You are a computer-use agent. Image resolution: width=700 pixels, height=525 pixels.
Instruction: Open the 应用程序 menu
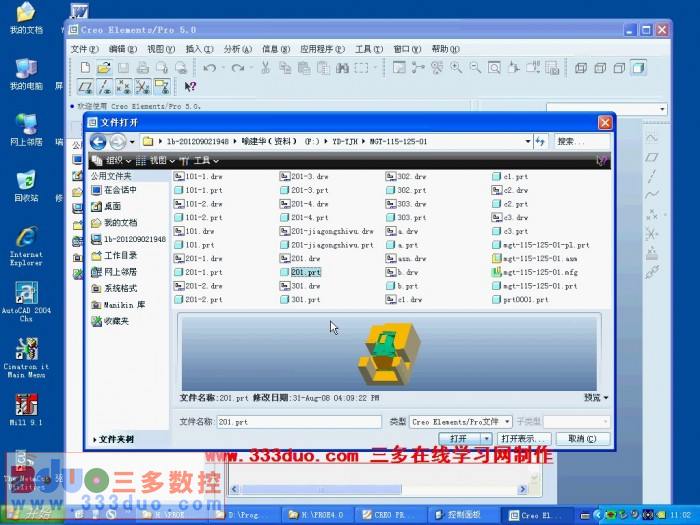pos(322,49)
